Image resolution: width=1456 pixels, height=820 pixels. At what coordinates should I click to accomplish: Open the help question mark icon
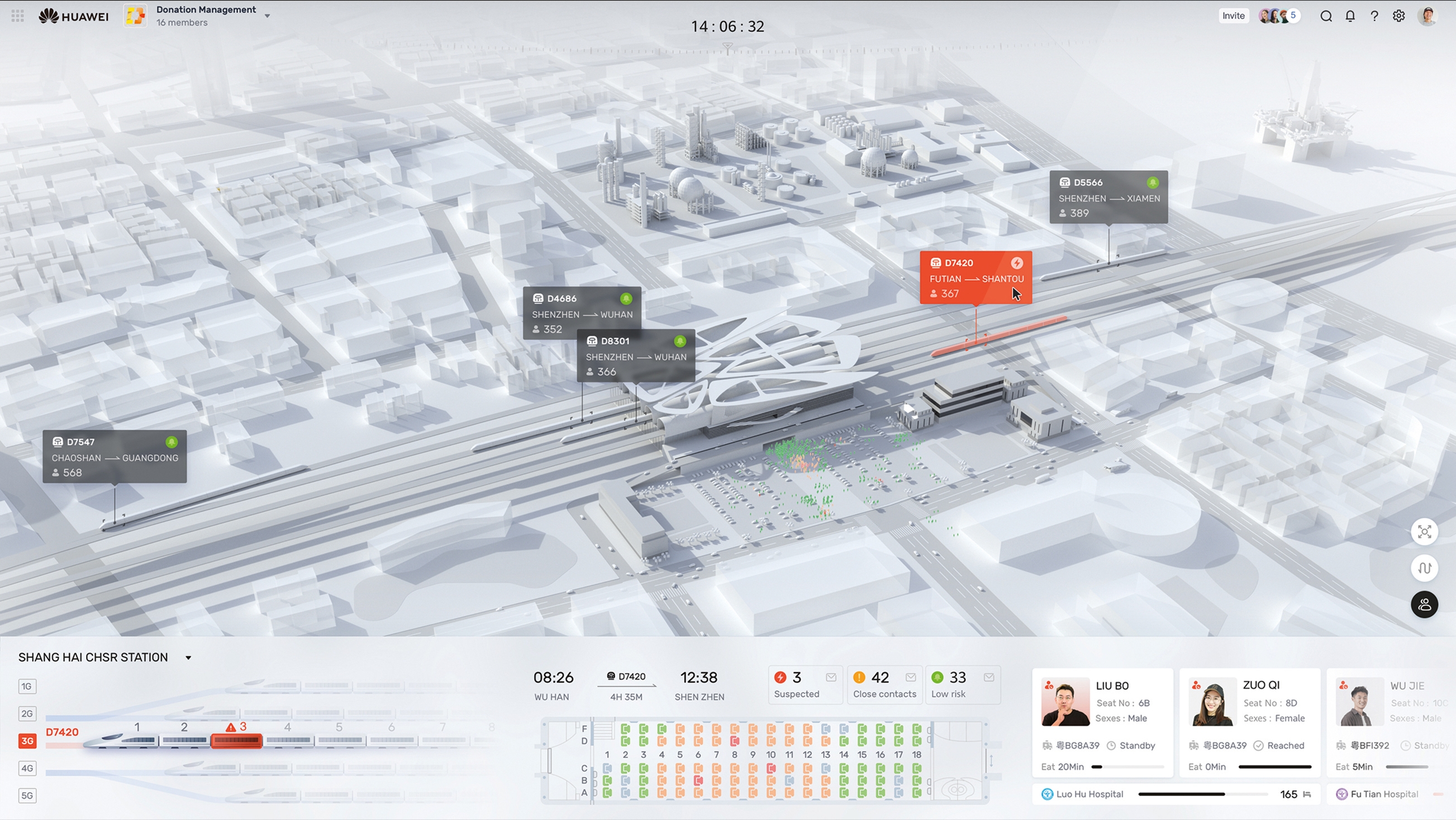tap(1374, 16)
